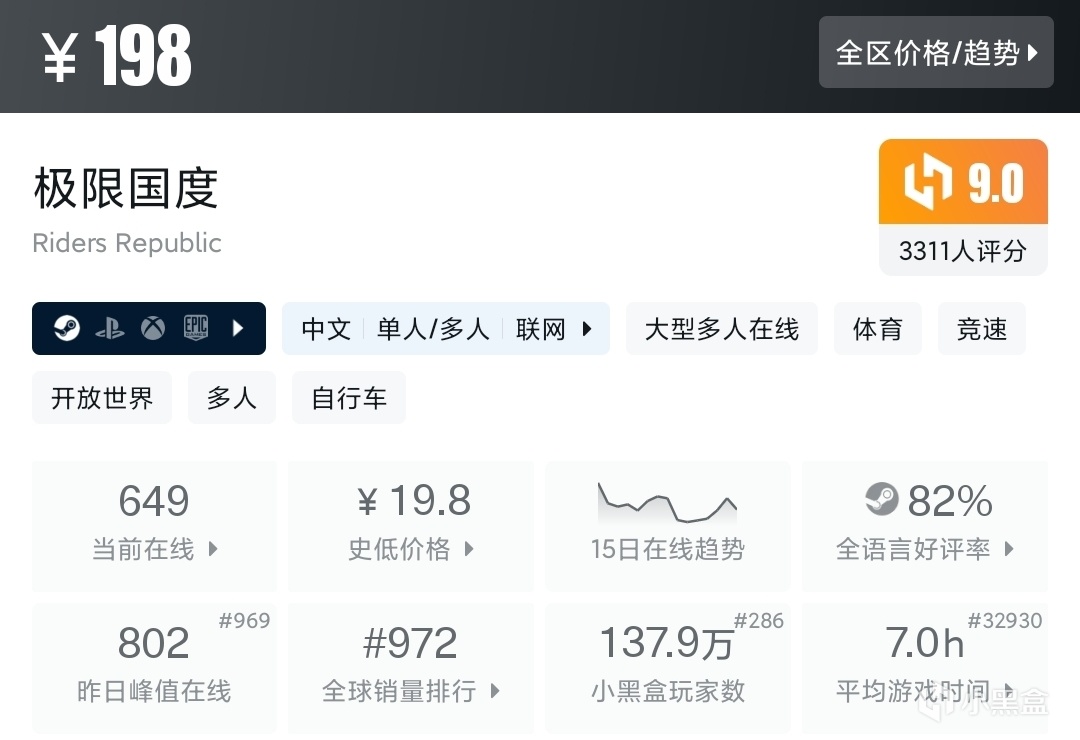This screenshot has width=1080, height=740.
Task: Tap the 开放世界 tag
Action: click(102, 398)
